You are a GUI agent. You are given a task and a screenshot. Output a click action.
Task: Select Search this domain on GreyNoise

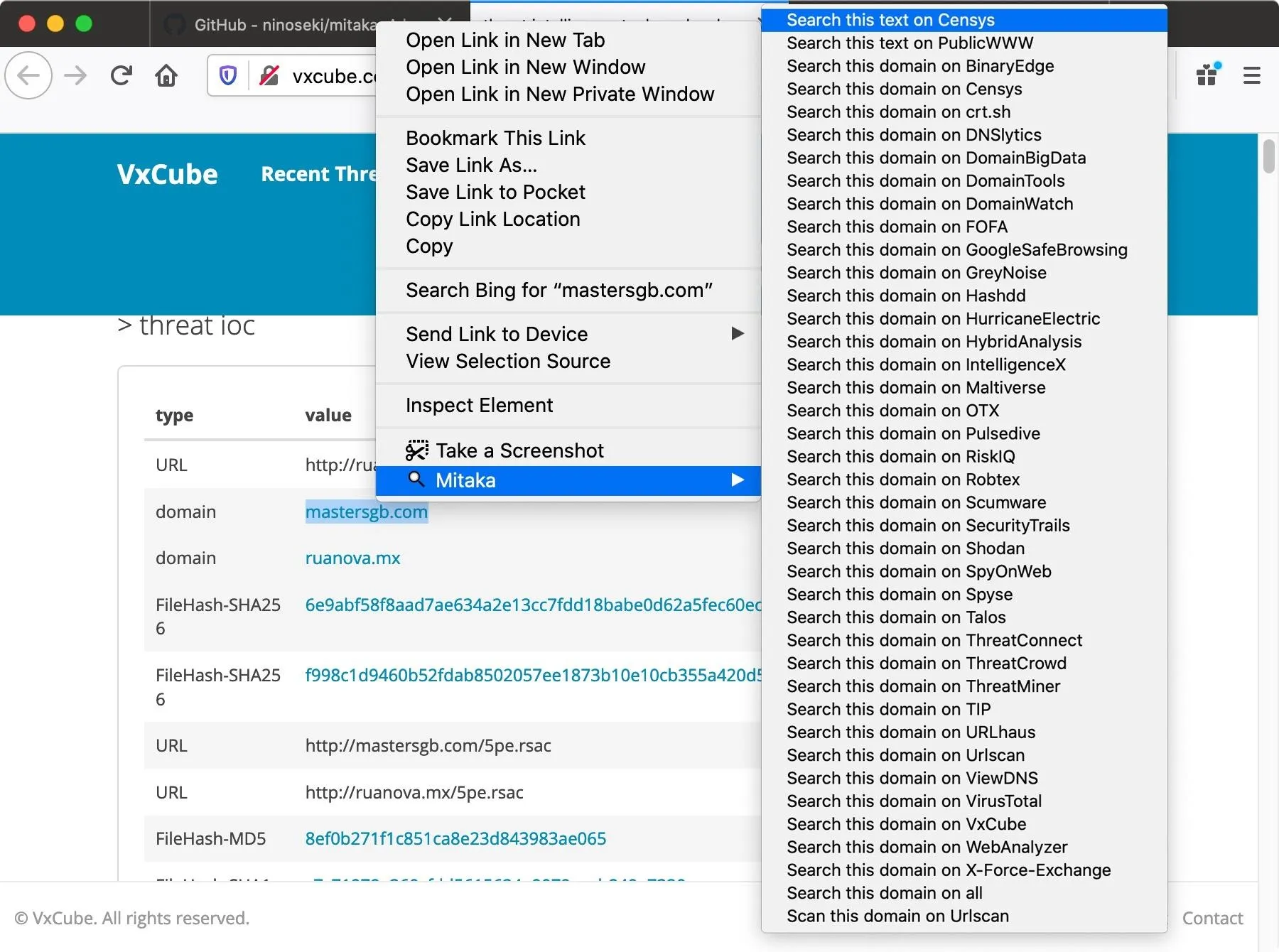[x=964, y=273]
